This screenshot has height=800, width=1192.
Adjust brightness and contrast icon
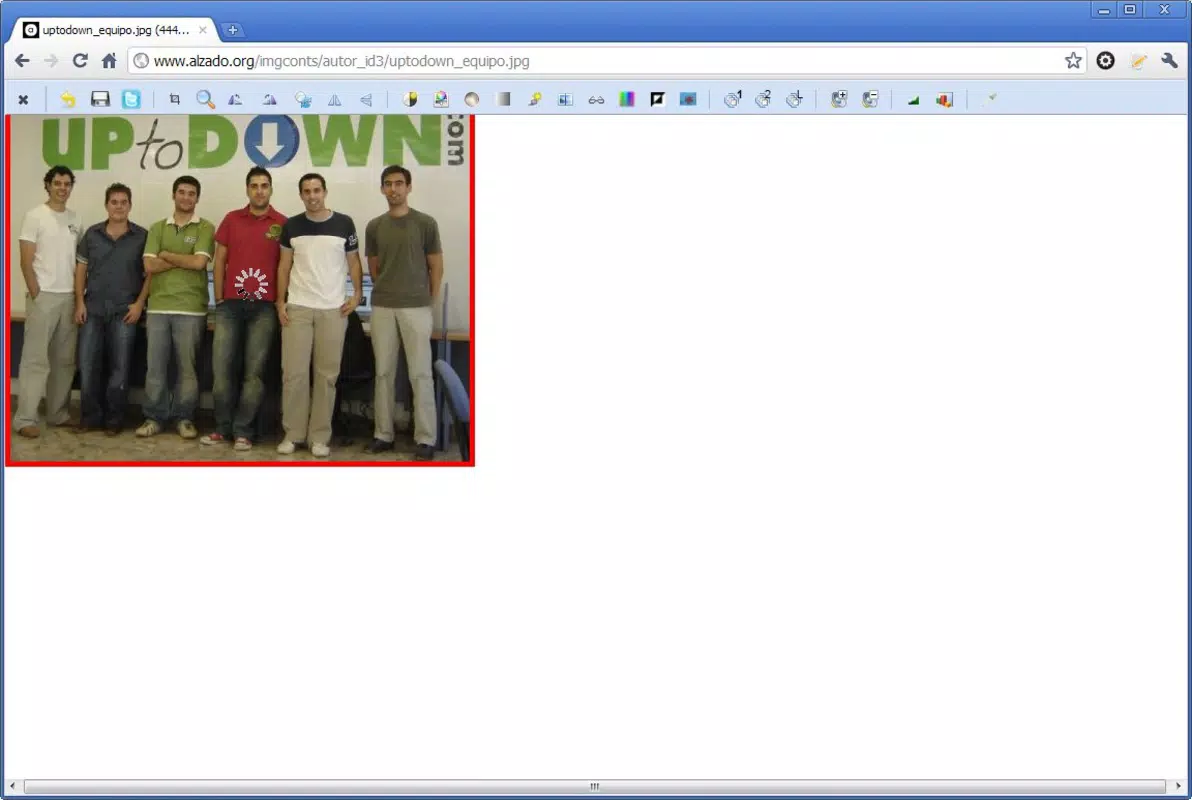click(x=411, y=99)
